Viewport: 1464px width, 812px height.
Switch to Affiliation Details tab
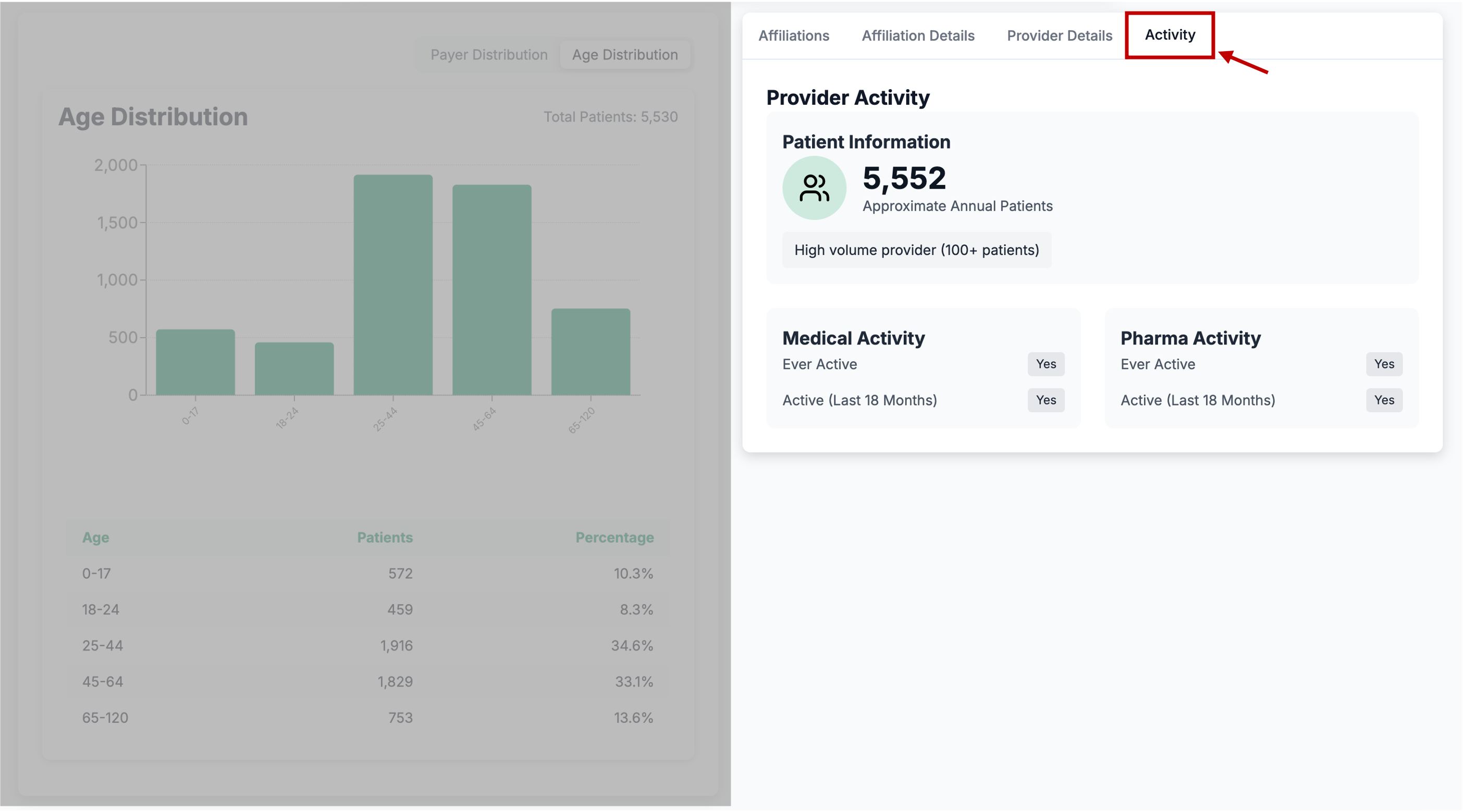(918, 36)
